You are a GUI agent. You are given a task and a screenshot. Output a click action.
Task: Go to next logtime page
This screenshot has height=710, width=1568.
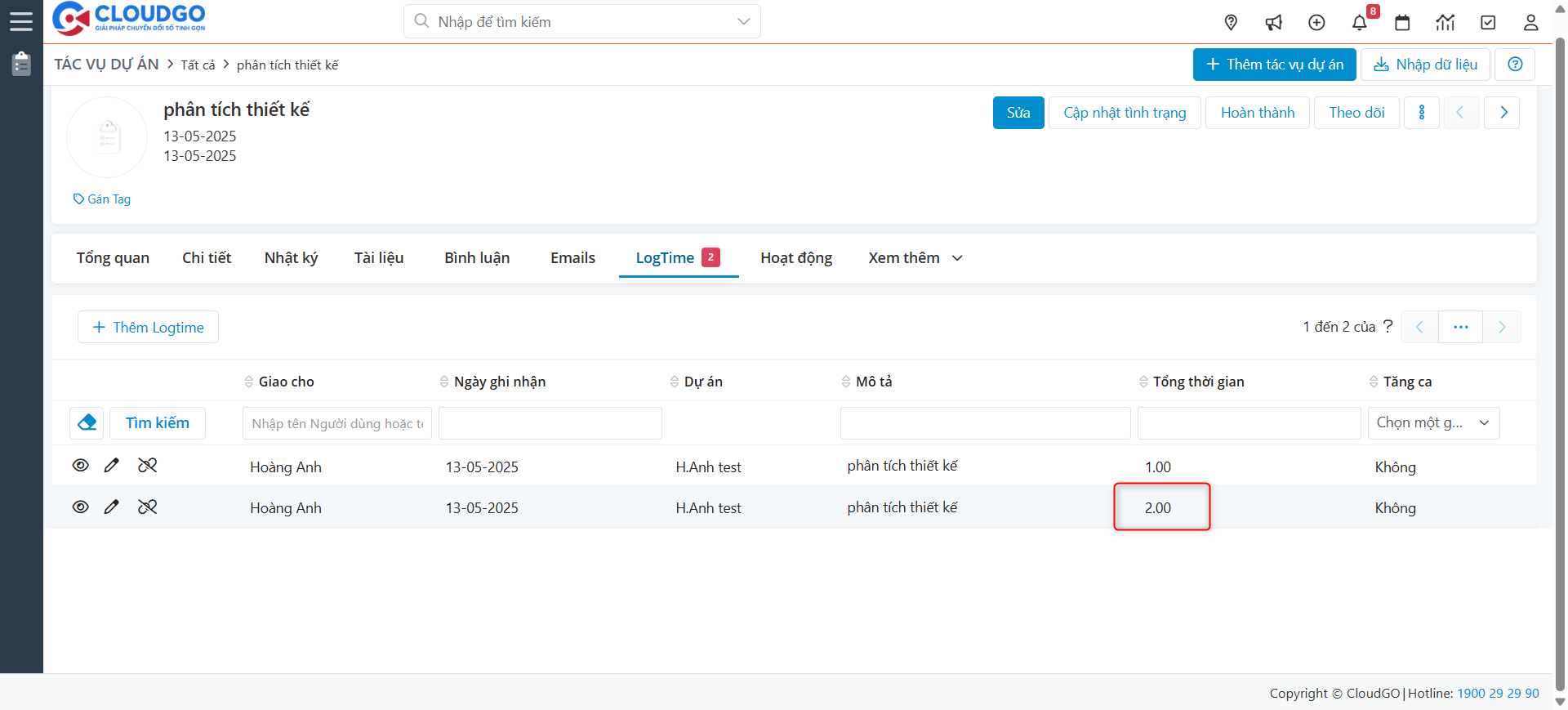click(1502, 327)
